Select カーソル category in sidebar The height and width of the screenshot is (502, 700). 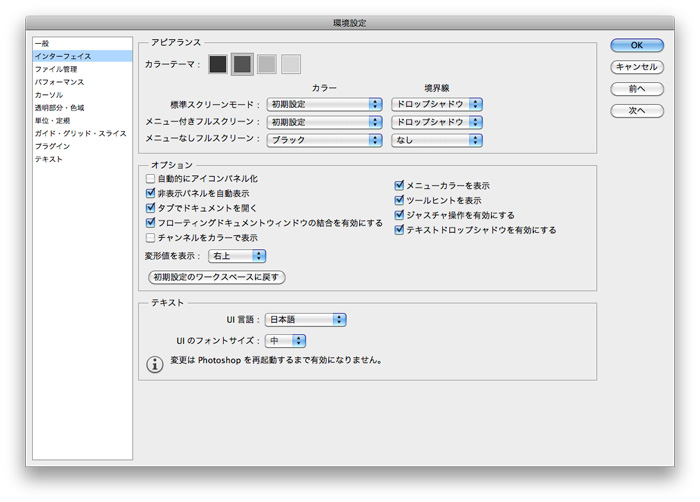83,95
